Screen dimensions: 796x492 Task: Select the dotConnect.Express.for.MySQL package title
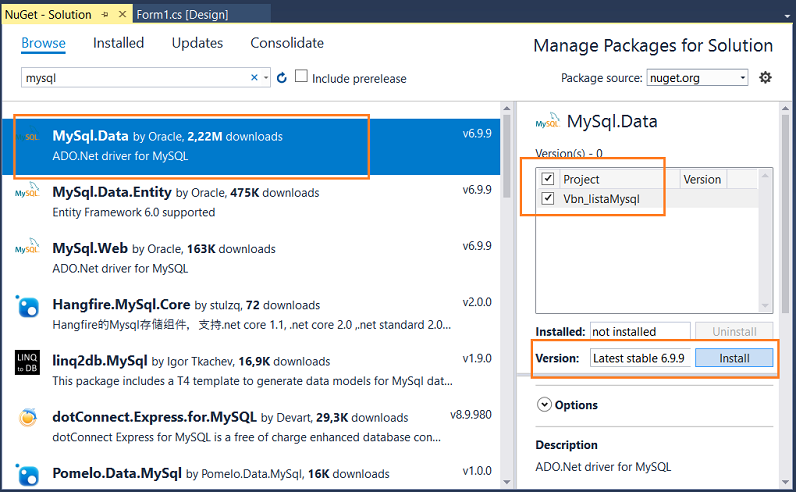[154, 417]
